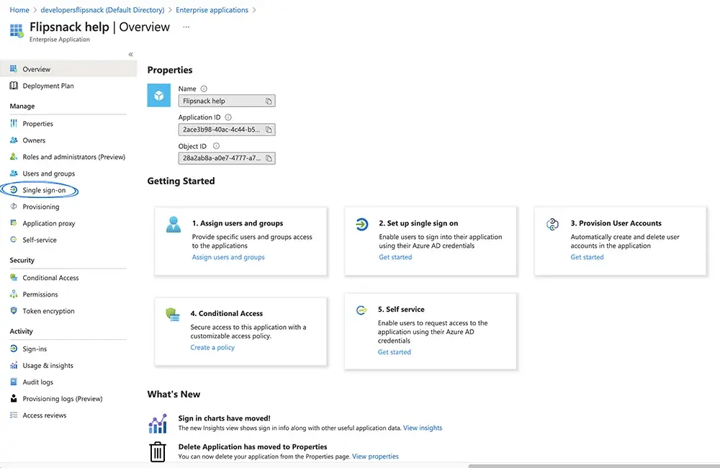Show info tooltip next to Object ID

216,146
